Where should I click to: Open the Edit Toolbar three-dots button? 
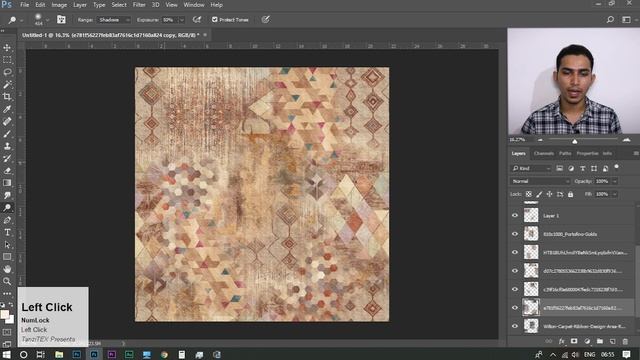click(x=7, y=293)
